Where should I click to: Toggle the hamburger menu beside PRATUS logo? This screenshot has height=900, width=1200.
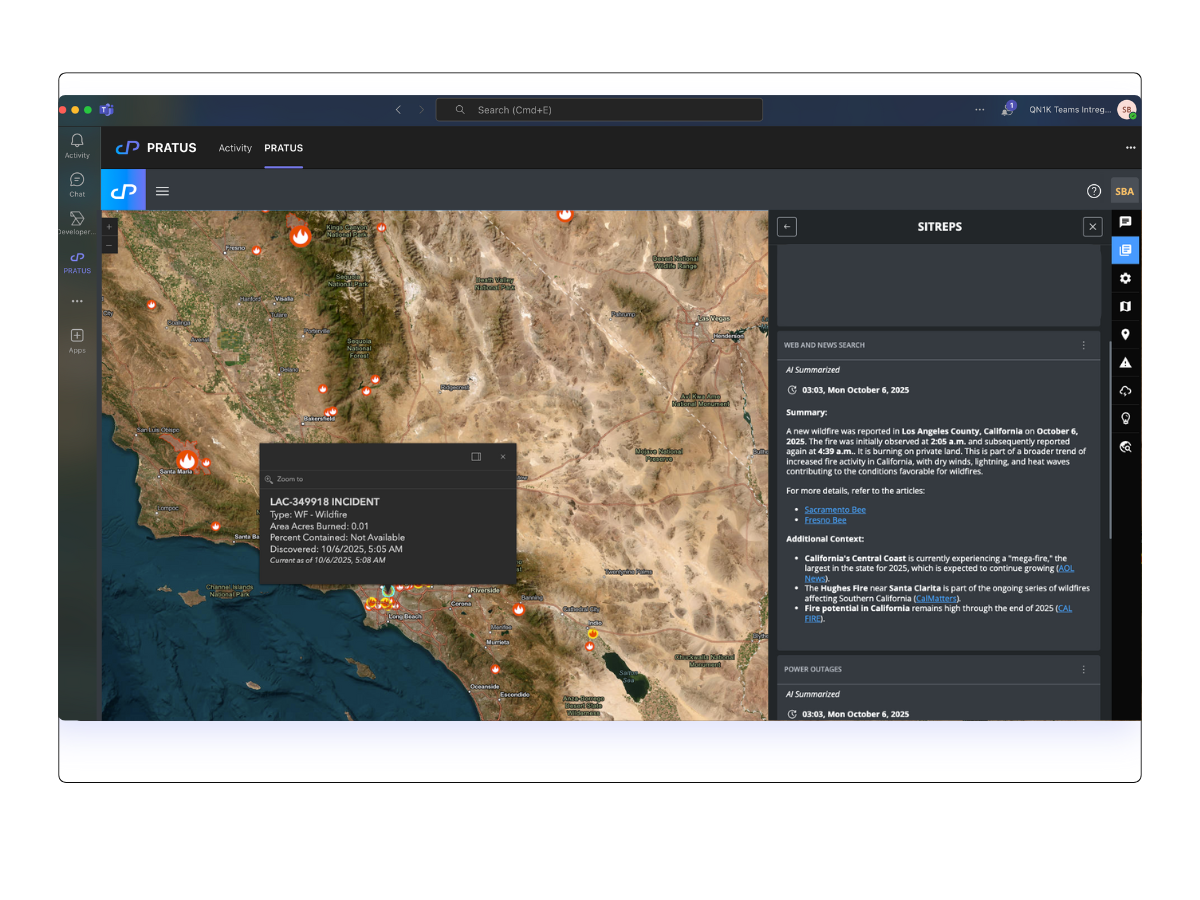click(162, 191)
